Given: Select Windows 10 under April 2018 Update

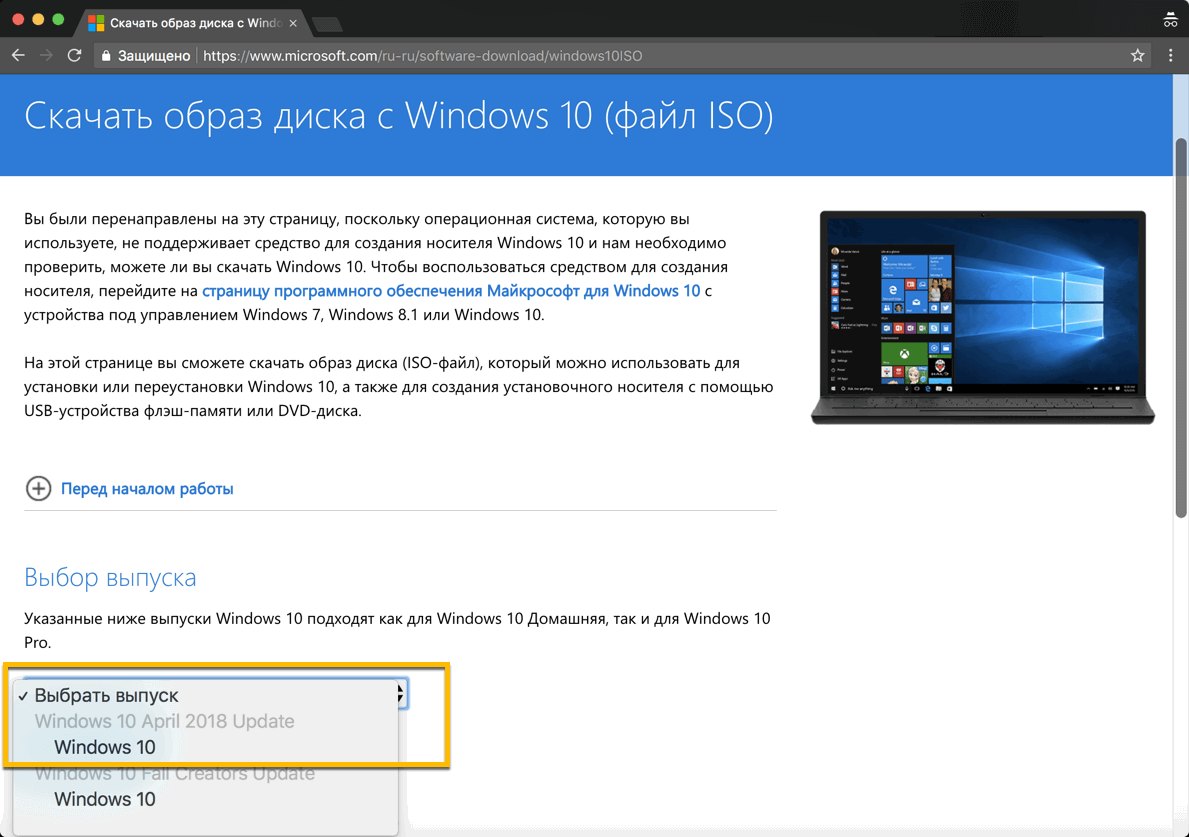Looking at the screenshot, I should tap(104, 747).
